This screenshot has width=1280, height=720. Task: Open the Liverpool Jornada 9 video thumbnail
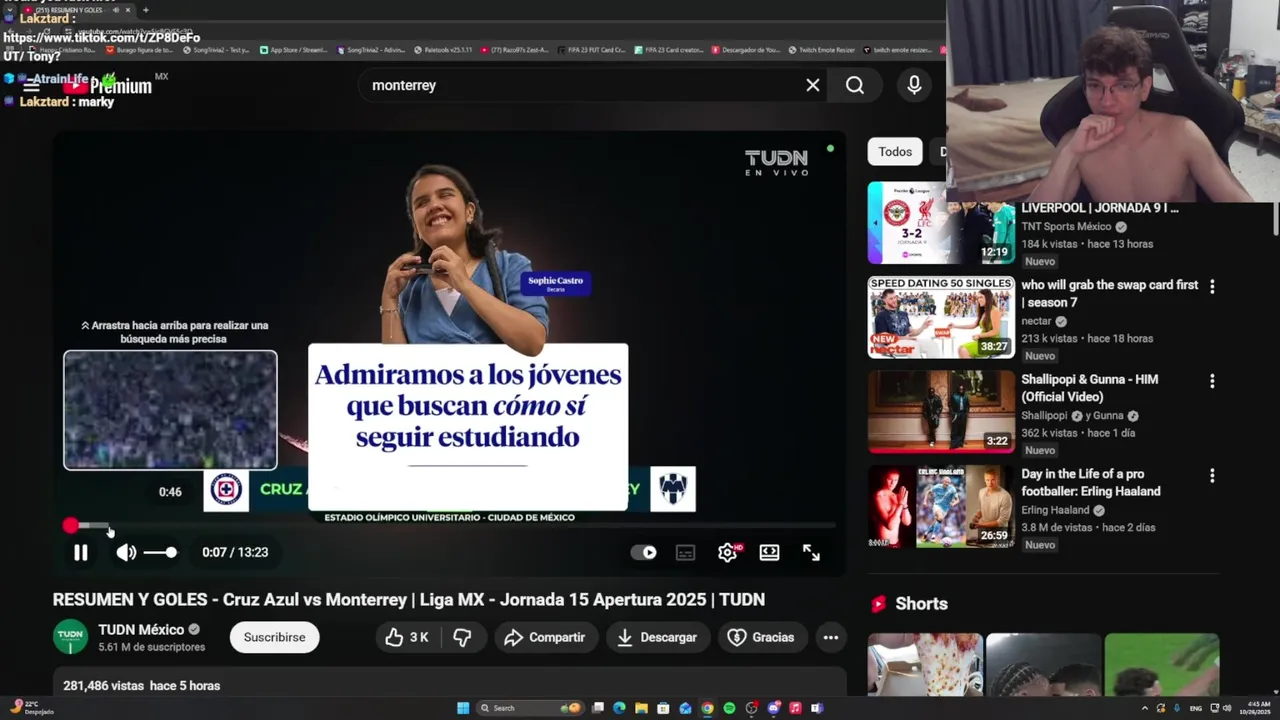pyautogui.click(x=941, y=222)
